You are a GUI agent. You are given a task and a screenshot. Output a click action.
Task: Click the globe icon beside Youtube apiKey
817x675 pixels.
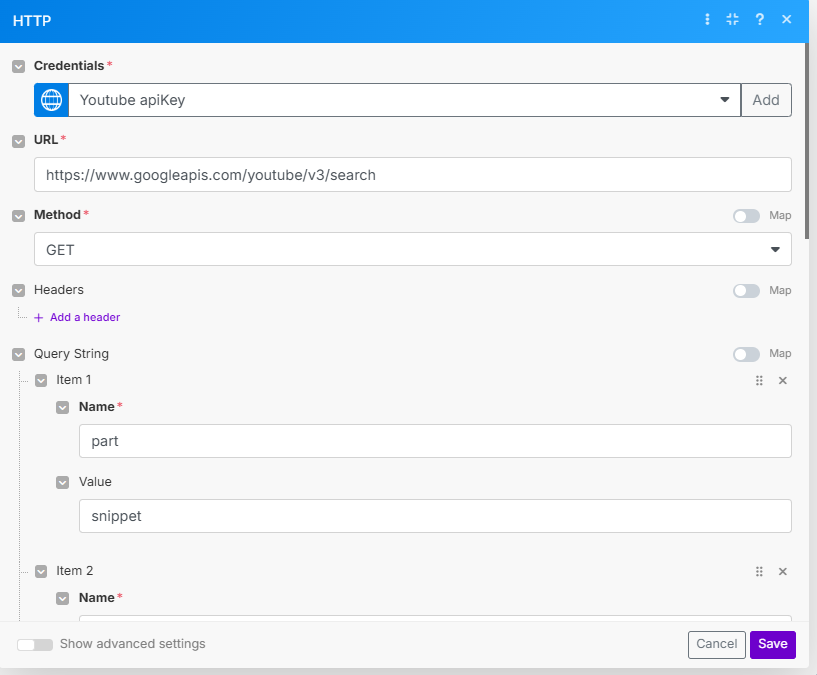pyautogui.click(x=51, y=100)
